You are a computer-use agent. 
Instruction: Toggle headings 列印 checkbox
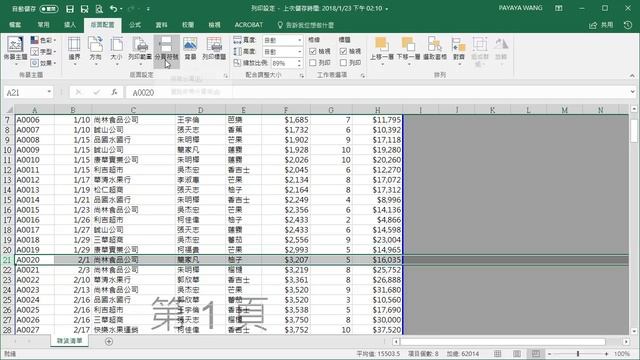click(x=343, y=63)
